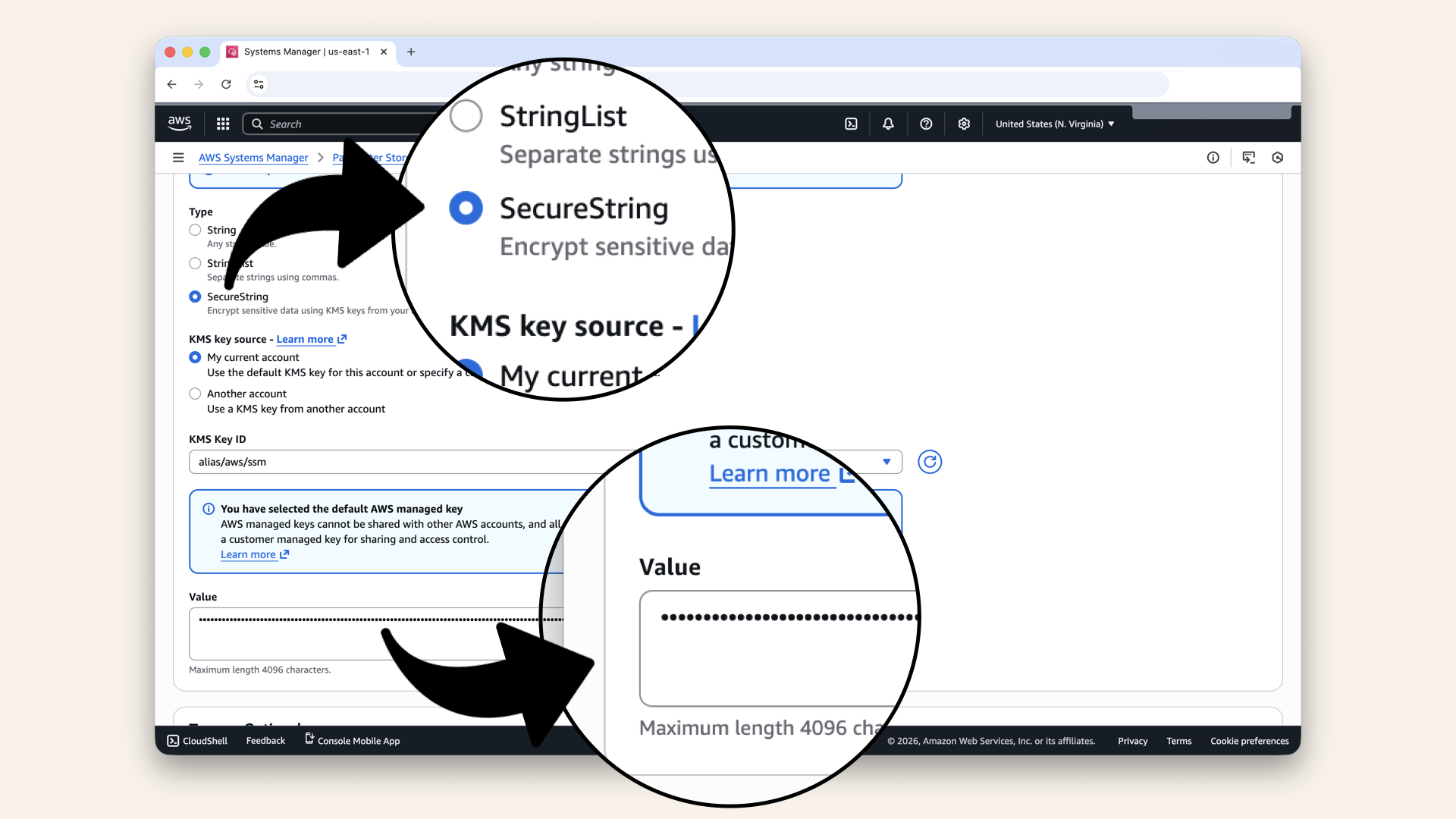Open the AWS help icon
The height and width of the screenshot is (819, 1456).
click(x=926, y=123)
